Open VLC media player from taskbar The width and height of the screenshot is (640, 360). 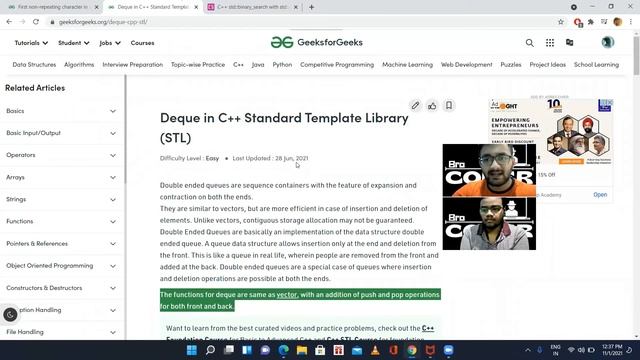pyautogui.click(x=375, y=350)
